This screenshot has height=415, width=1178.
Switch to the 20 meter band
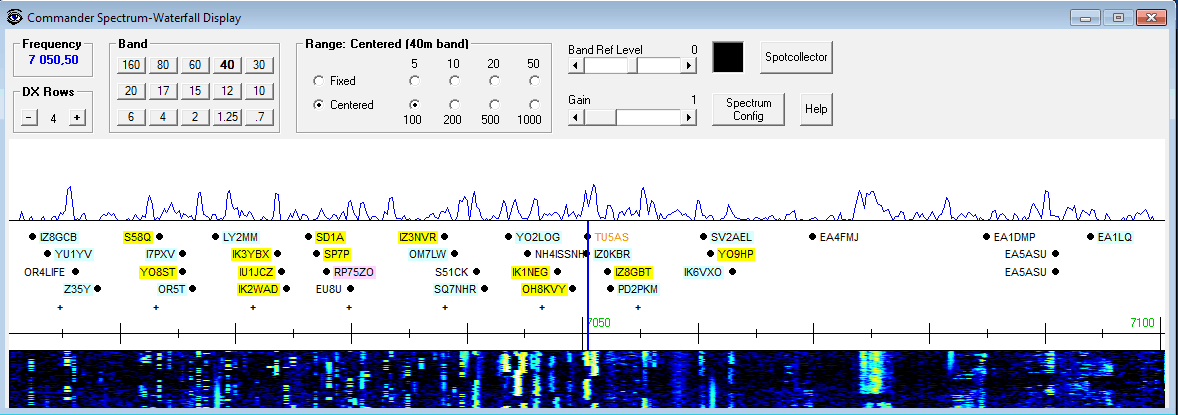coord(130,91)
